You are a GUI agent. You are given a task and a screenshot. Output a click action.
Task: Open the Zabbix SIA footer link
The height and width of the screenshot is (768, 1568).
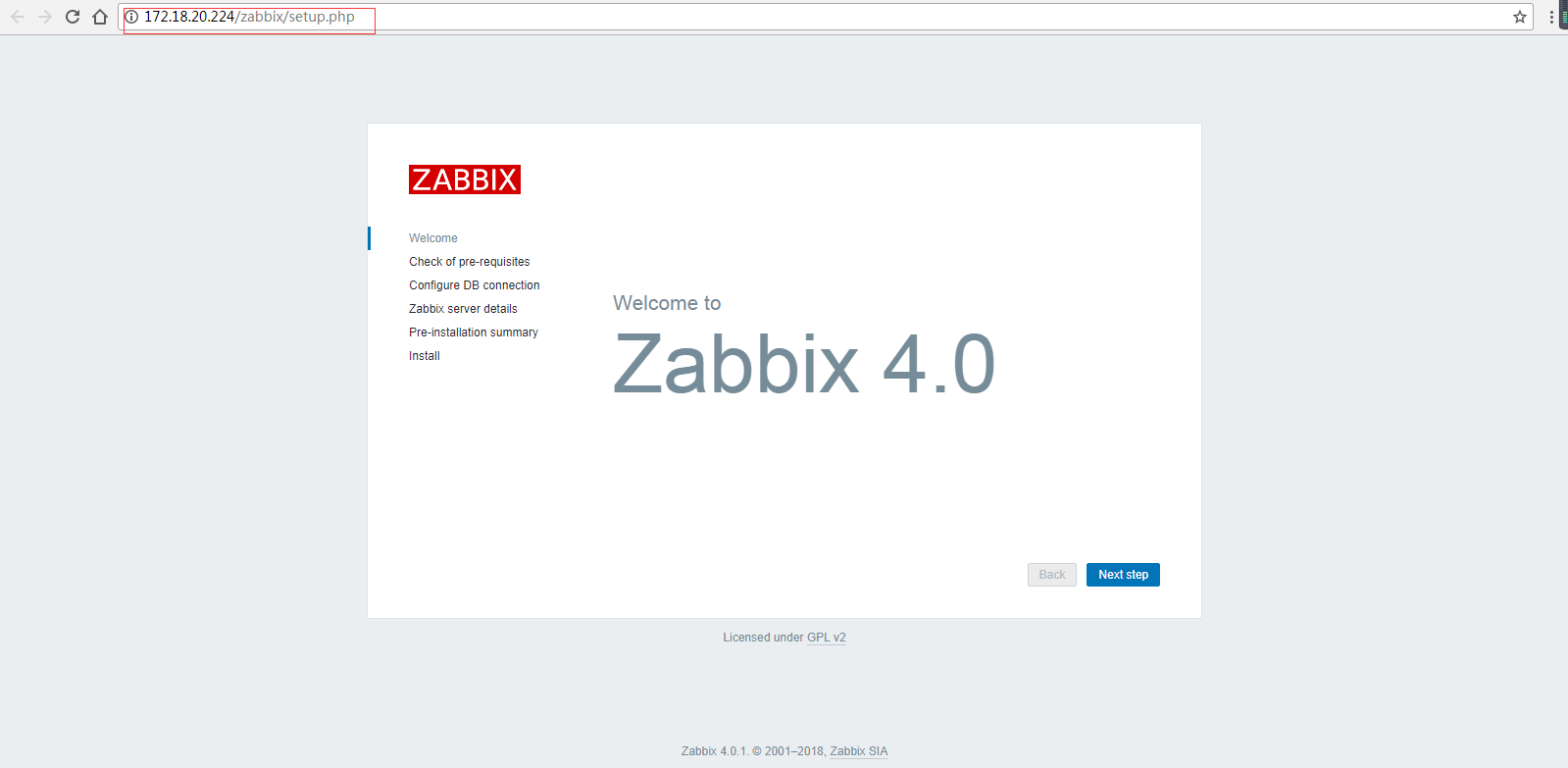859,751
